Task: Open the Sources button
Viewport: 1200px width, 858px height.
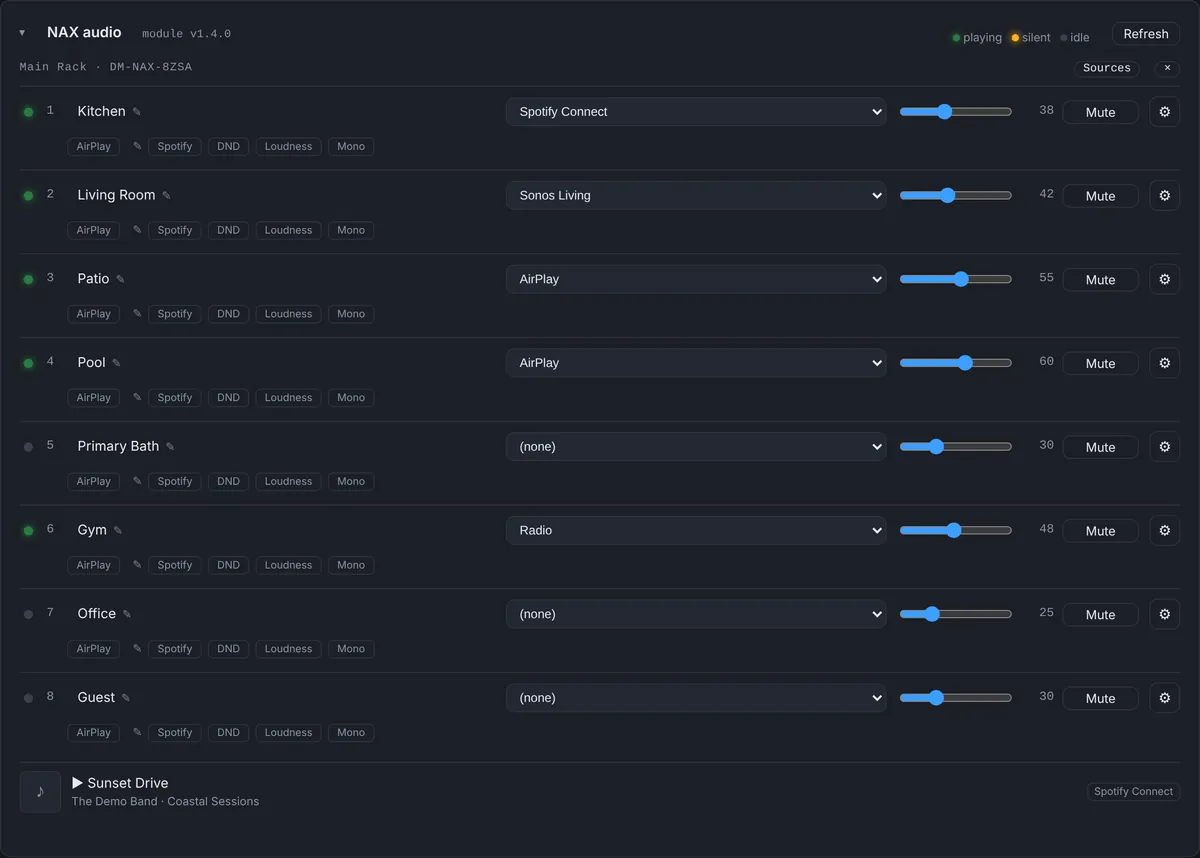Action: [1107, 68]
